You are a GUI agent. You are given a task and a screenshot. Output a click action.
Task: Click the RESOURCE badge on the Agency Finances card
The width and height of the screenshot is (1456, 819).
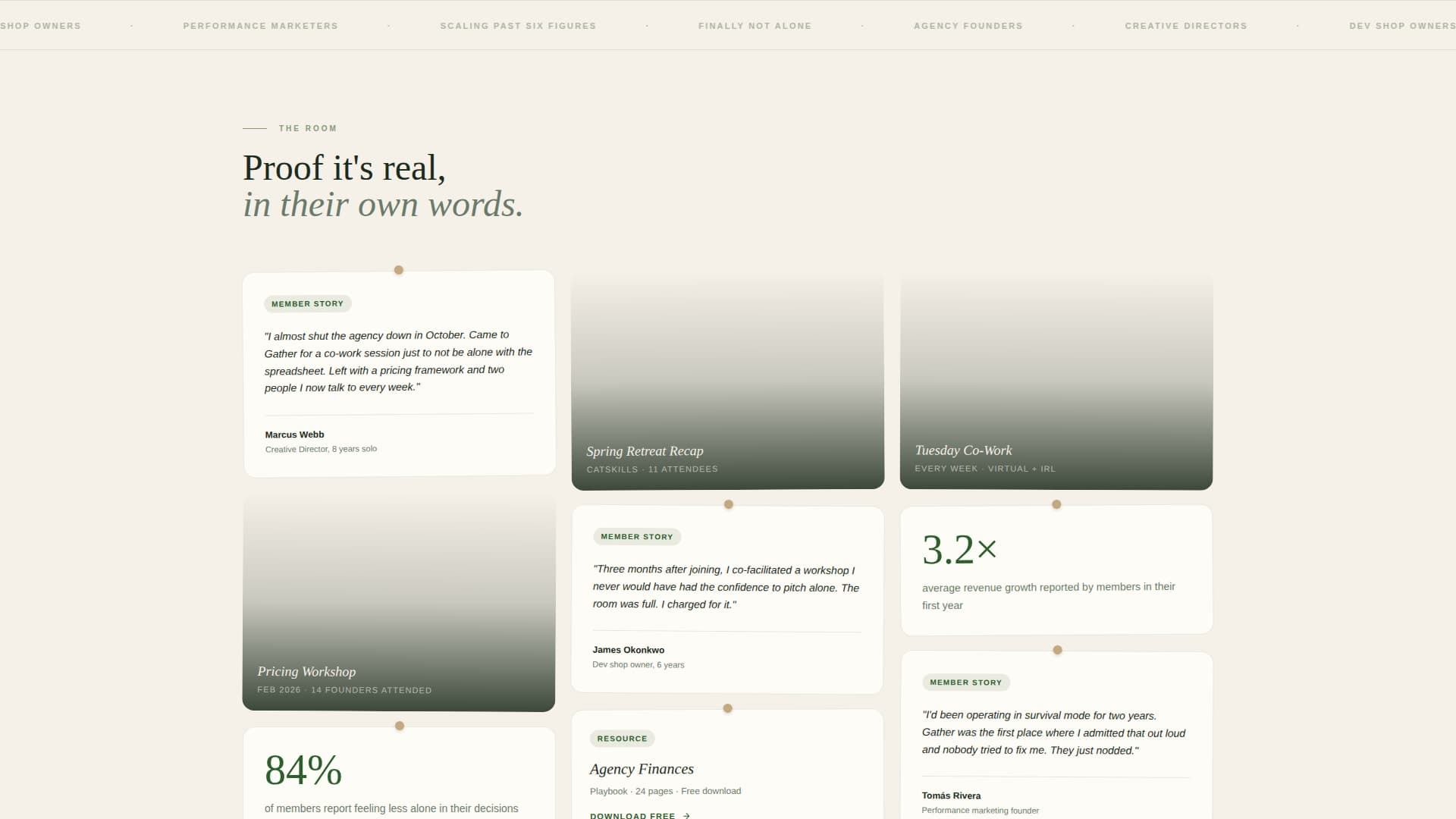pos(622,738)
